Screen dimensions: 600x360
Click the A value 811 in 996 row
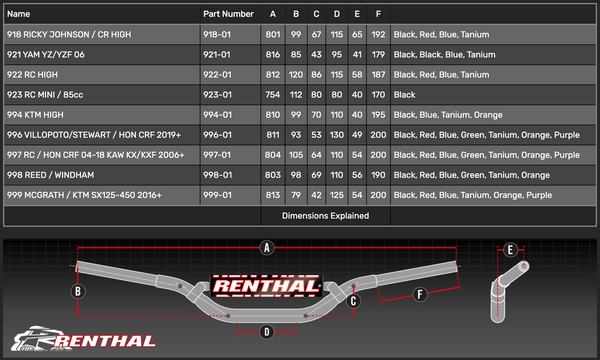[x=273, y=135]
